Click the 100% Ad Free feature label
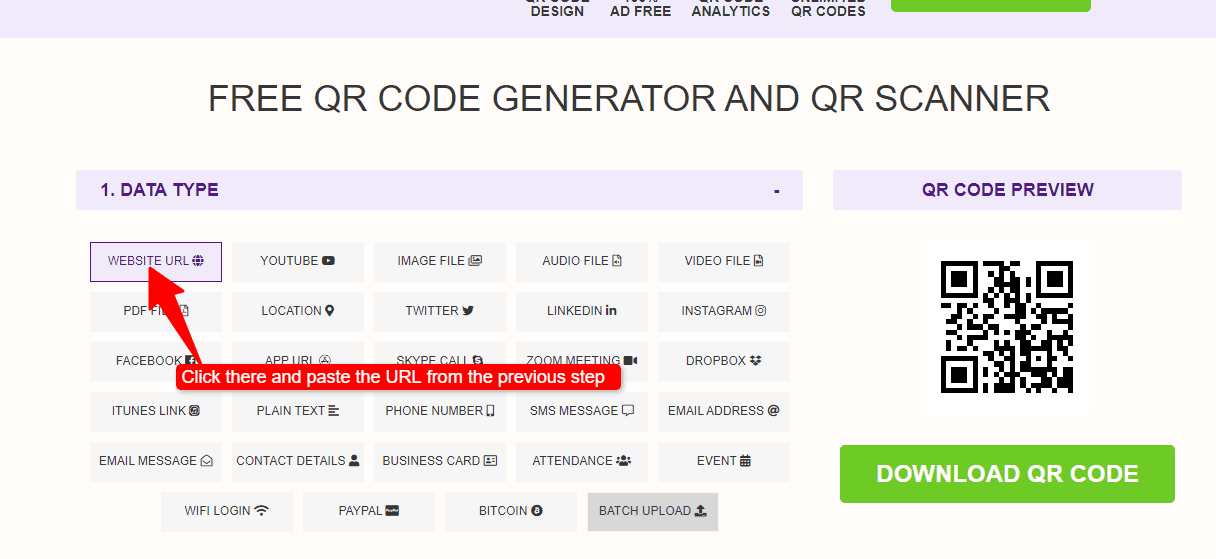1216x559 pixels. (641, 8)
